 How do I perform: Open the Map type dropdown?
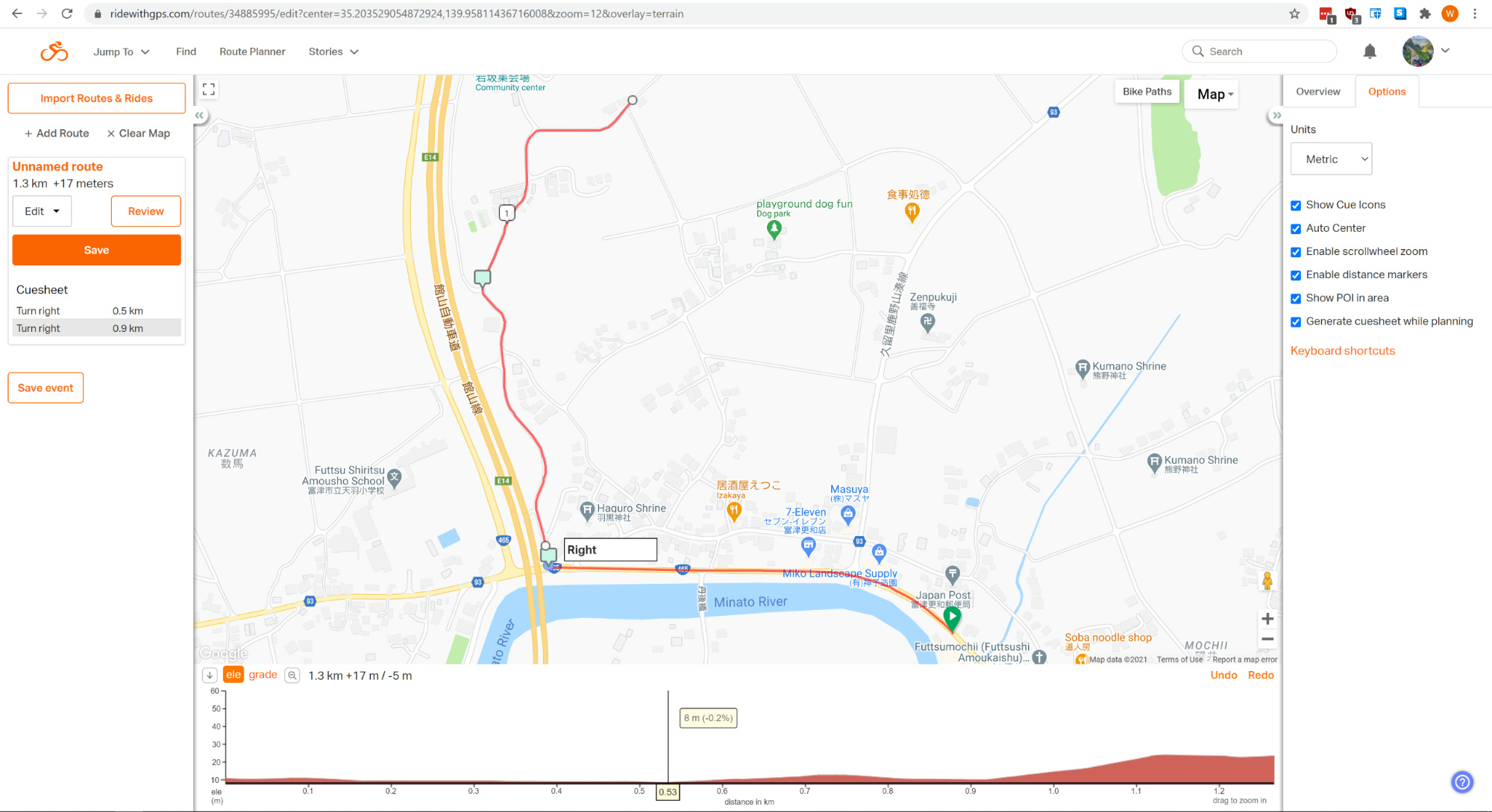(x=1215, y=94)
